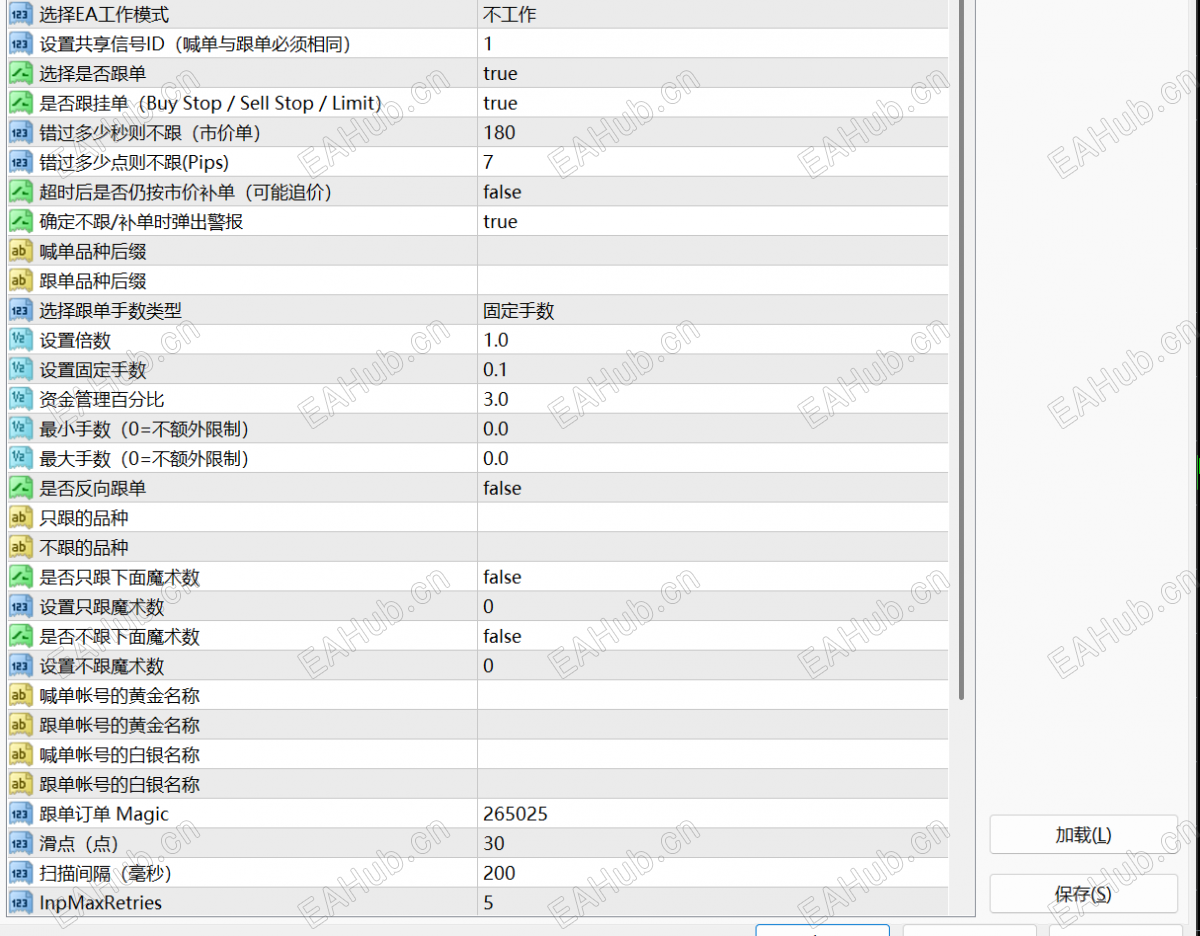Open the 是否跟挂单 value dropdown
1200x936 pixels.
click(712, 103)
